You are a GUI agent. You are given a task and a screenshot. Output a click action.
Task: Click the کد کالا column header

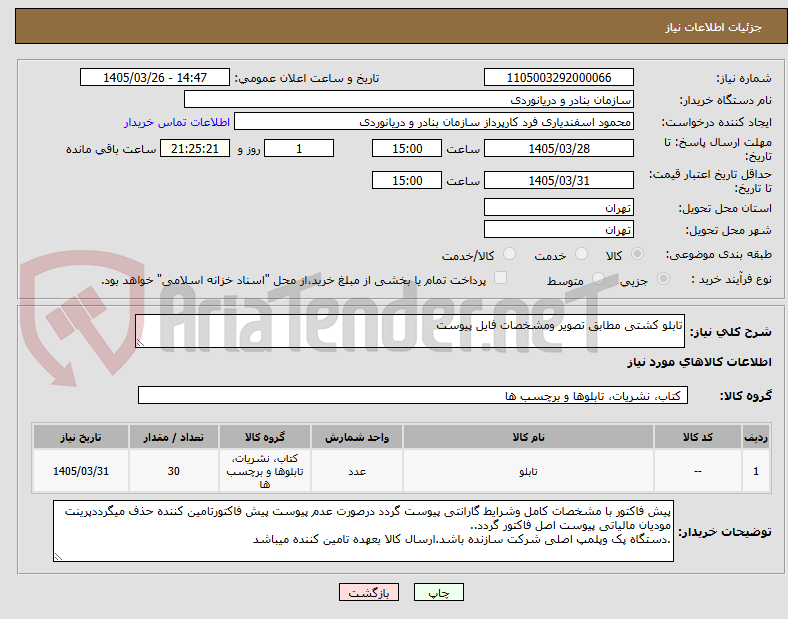click(698, 437)
